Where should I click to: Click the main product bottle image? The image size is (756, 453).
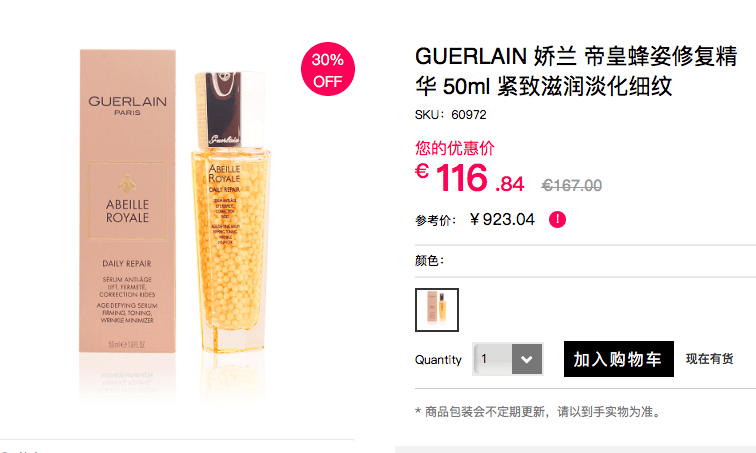pyautogui.click(x=231, y=212)
